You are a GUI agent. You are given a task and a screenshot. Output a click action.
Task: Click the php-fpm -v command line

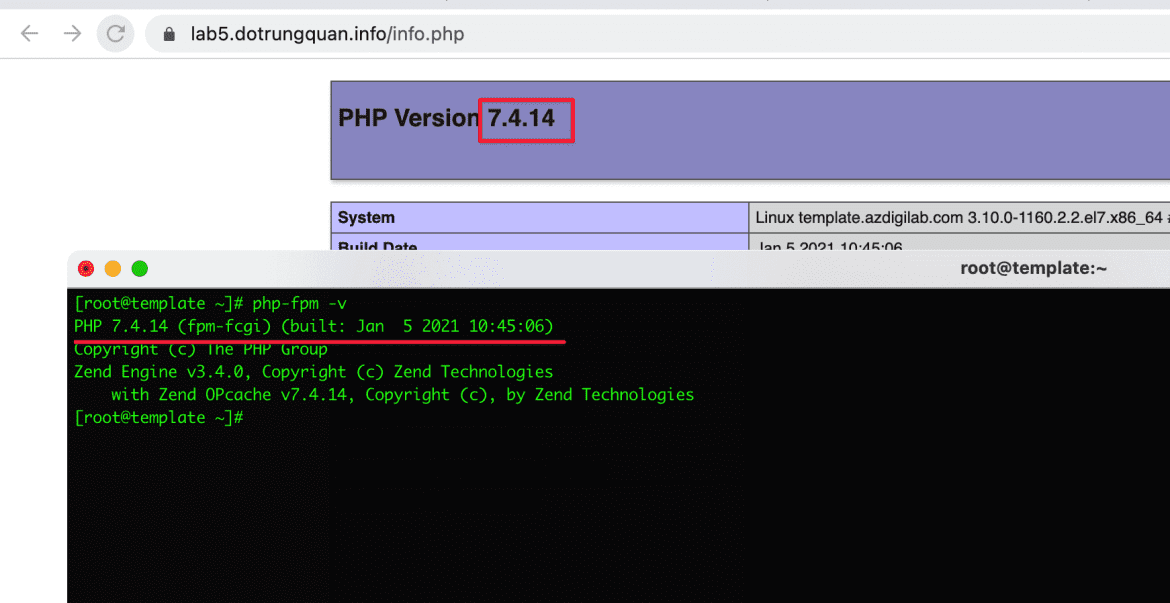(x=211, y=304)
